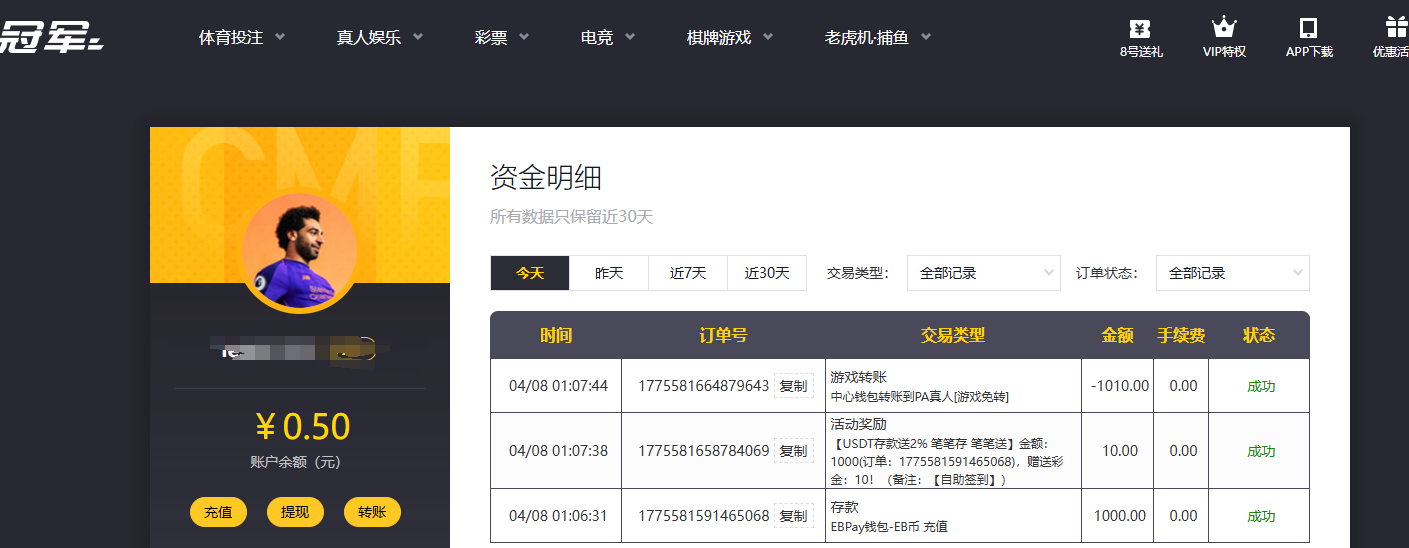
Task: Click the 提现 withdraw button
Action: (x=295, y=512)
